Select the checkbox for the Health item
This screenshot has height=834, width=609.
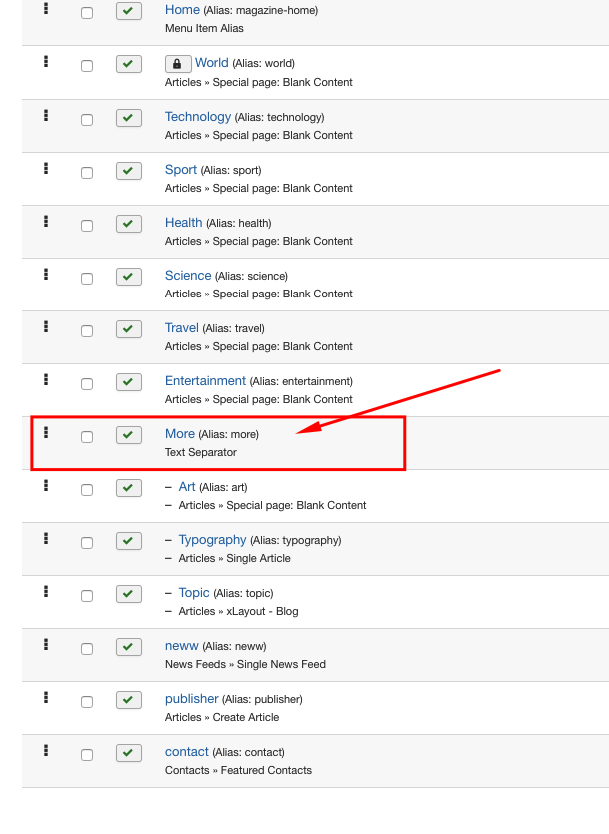(87, 225)
